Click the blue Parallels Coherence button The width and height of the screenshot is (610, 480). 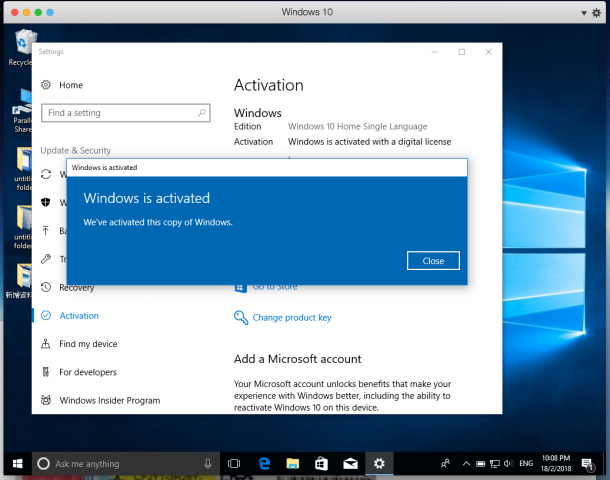[x=50, y=12]
